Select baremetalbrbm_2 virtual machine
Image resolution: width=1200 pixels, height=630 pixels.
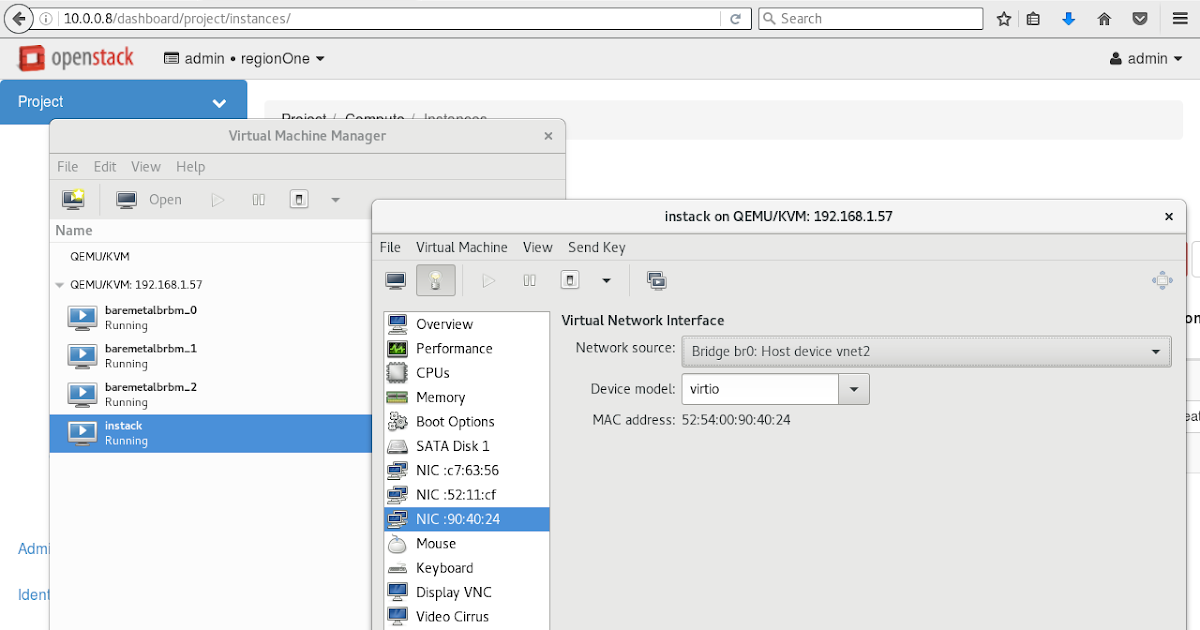point(210,394)
